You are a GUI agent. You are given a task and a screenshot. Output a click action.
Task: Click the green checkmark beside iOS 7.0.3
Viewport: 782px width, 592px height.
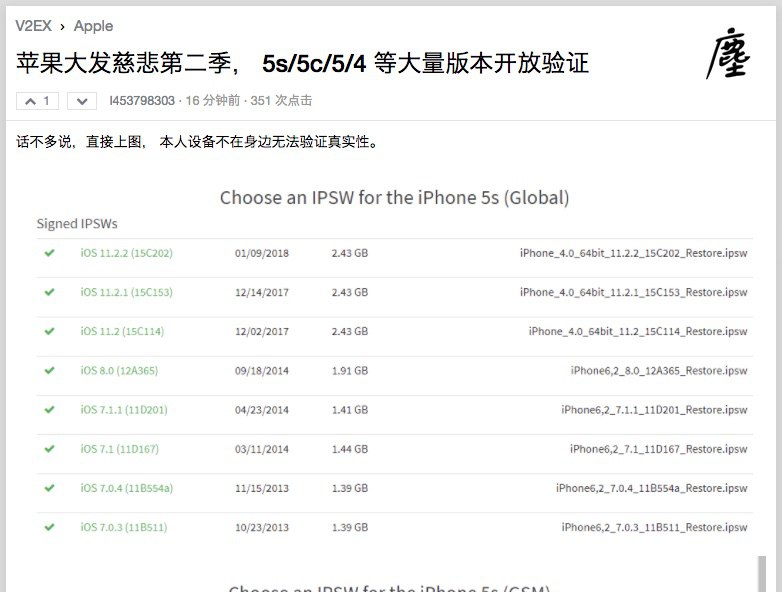[49, 527]
